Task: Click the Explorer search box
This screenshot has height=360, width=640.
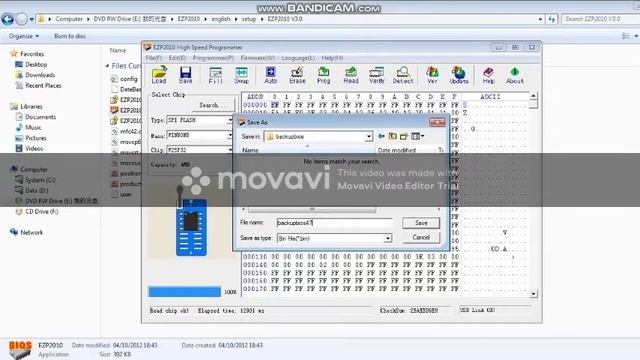Action: (600, 19)
